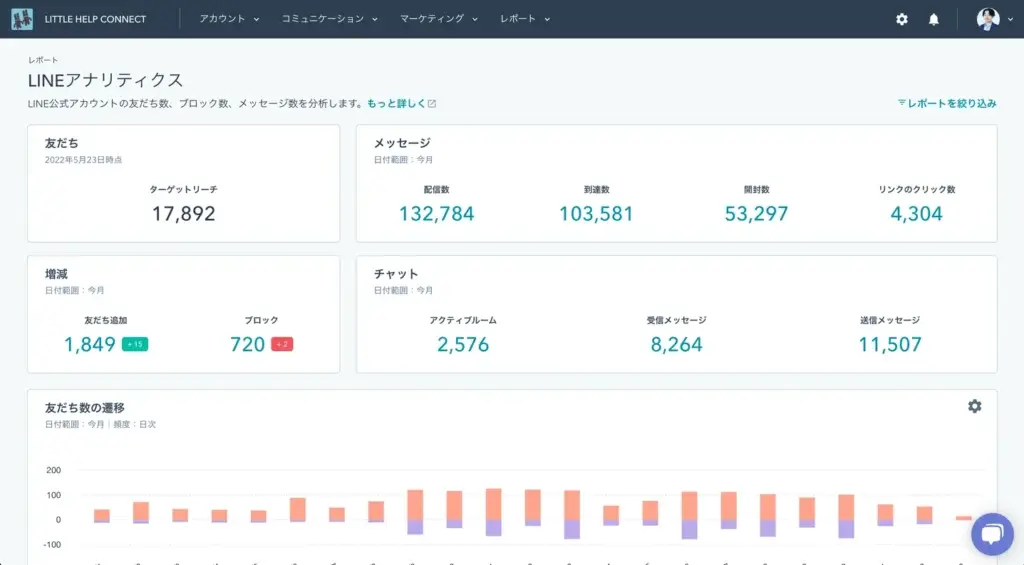Screen dimensions: 1024x565
Task: Click the user profile avatar
Action: [x=987, y=19]
